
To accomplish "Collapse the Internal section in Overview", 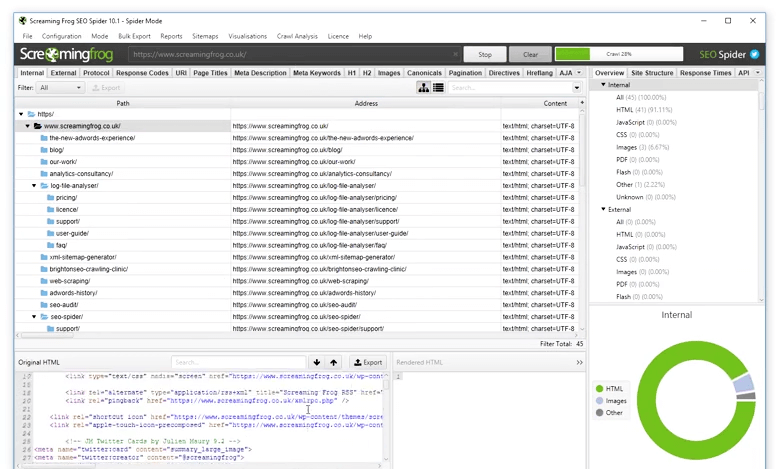I will tap(603, 85).
